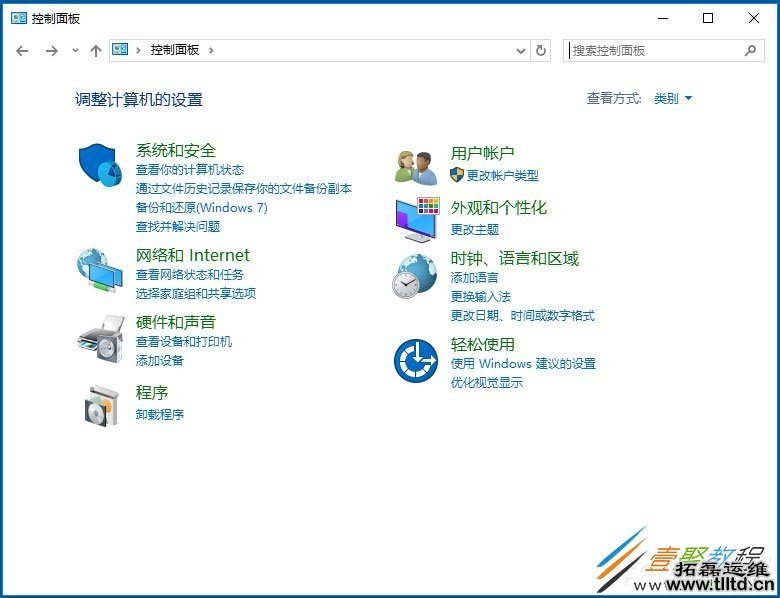Open the System and Security shield icon
The image size is (780, 598).
pyautogui.click(x=100, y=165)
